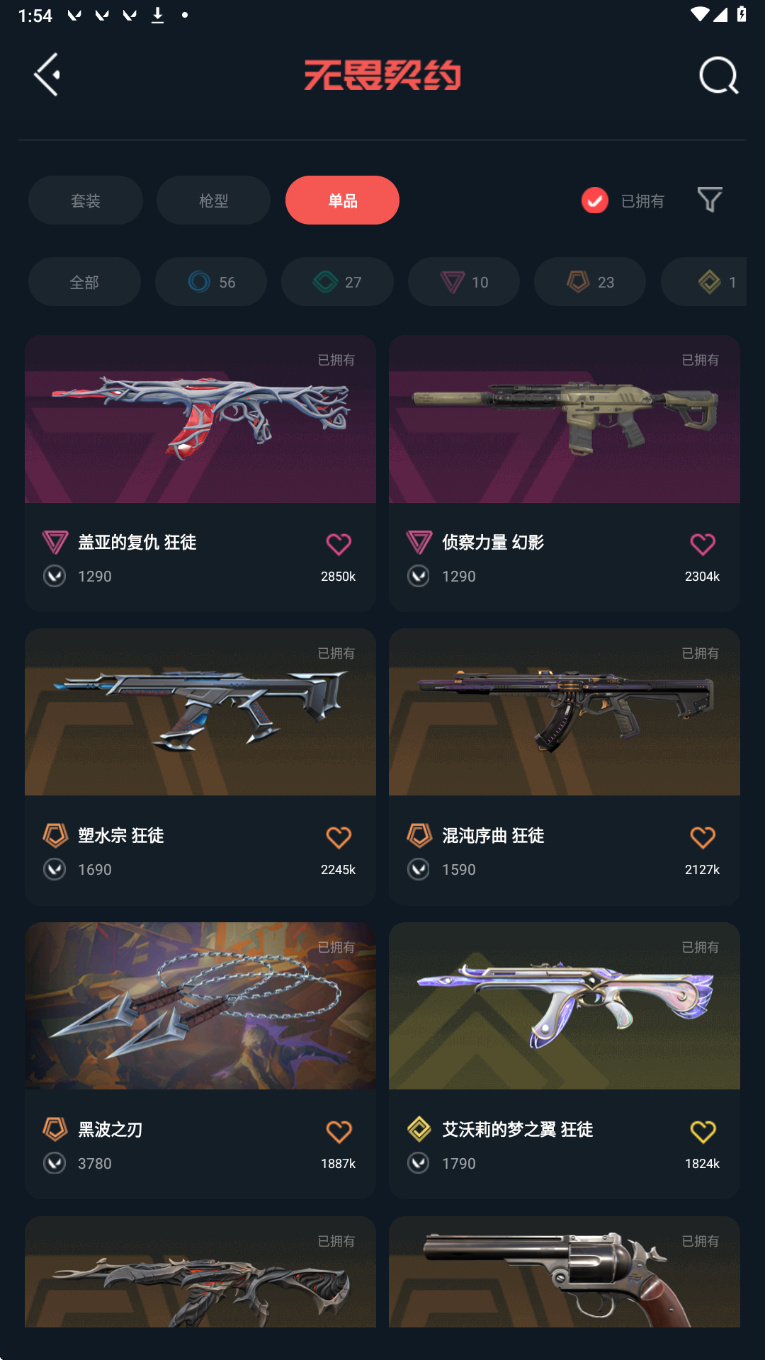Select the 单品 tab
The image size is (765, 1360).
pyautogui.click(x=342, y=201)
